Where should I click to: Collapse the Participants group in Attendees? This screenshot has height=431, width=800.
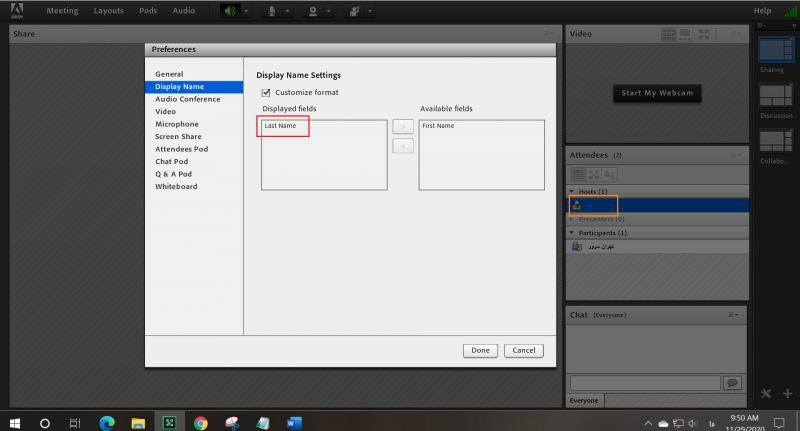(x=572, y=232)
